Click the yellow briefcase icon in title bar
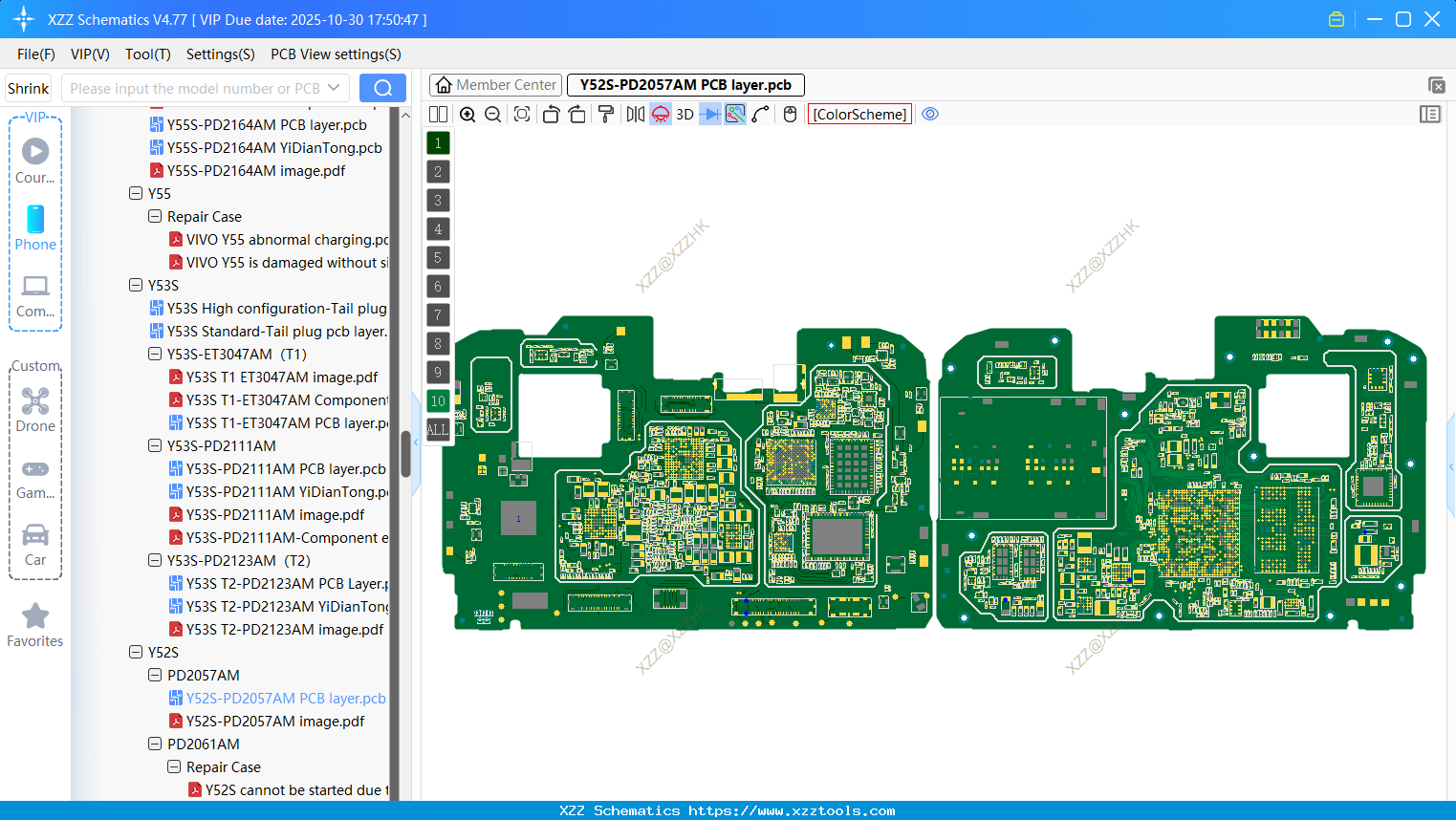 click(x=1336, y=18)
